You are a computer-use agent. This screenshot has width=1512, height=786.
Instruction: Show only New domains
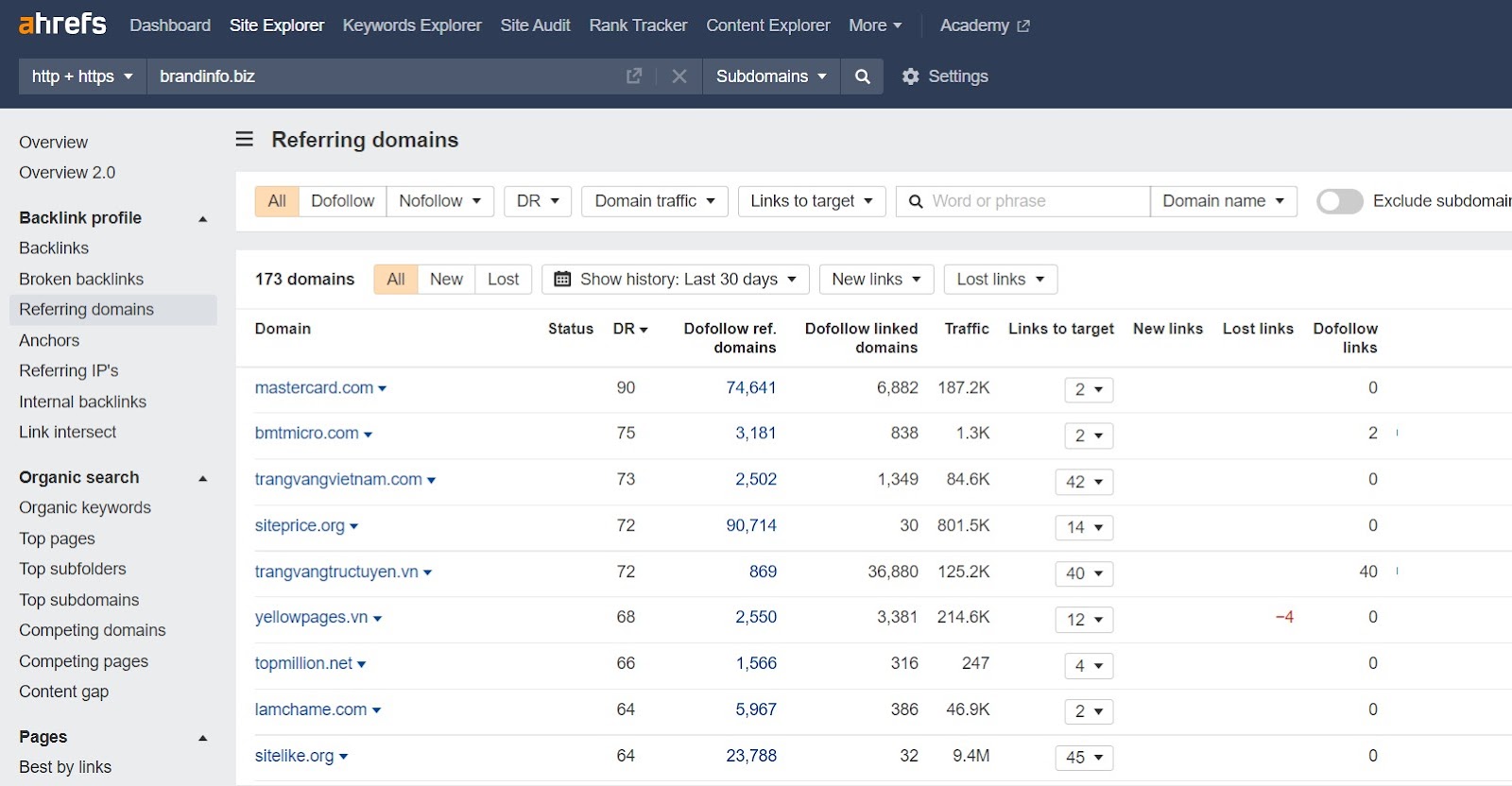(446, 280)
